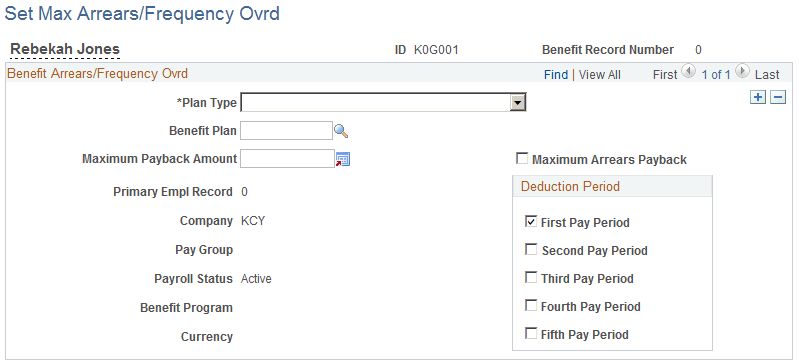Click the '1 of 1' row counter
This screenshot has height=362, width=799.
[x=716, y=75]
